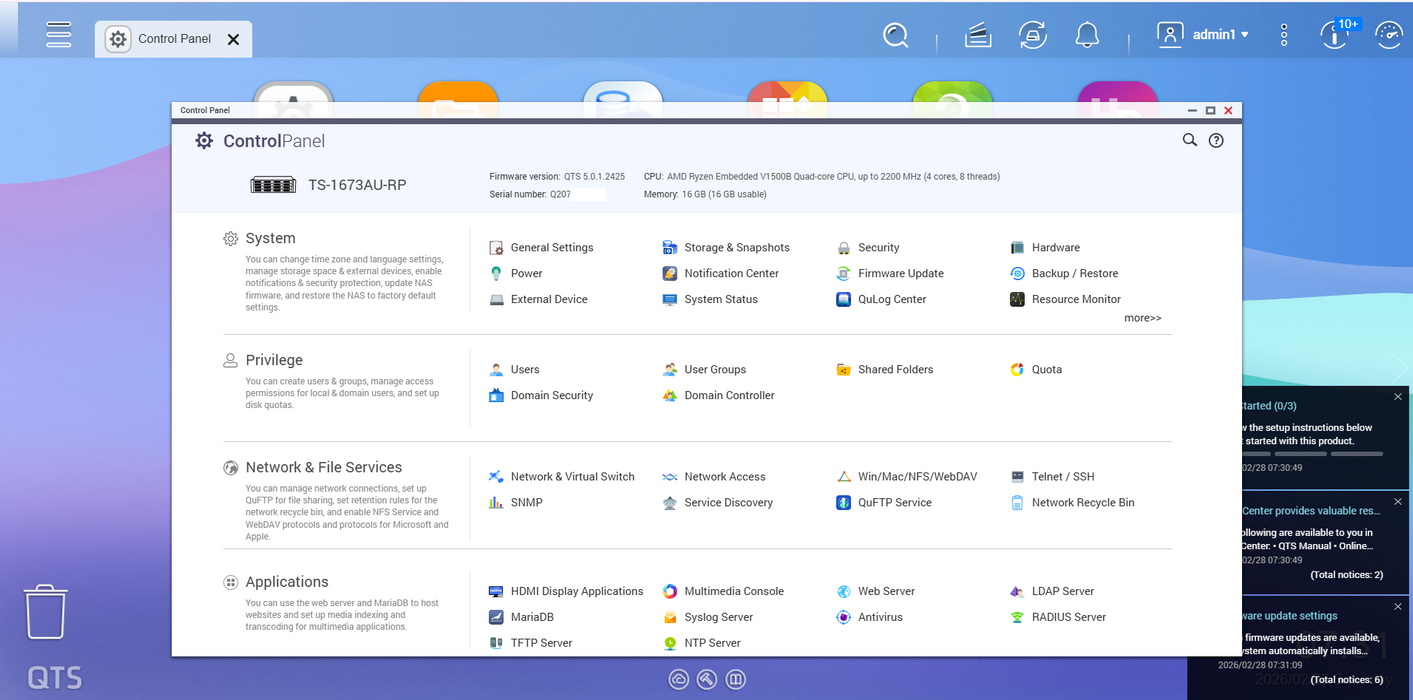Open the Firmware Update settings
Image resolution: width=1413 pixels, height=700 pixels.
[x=900, y=273]
